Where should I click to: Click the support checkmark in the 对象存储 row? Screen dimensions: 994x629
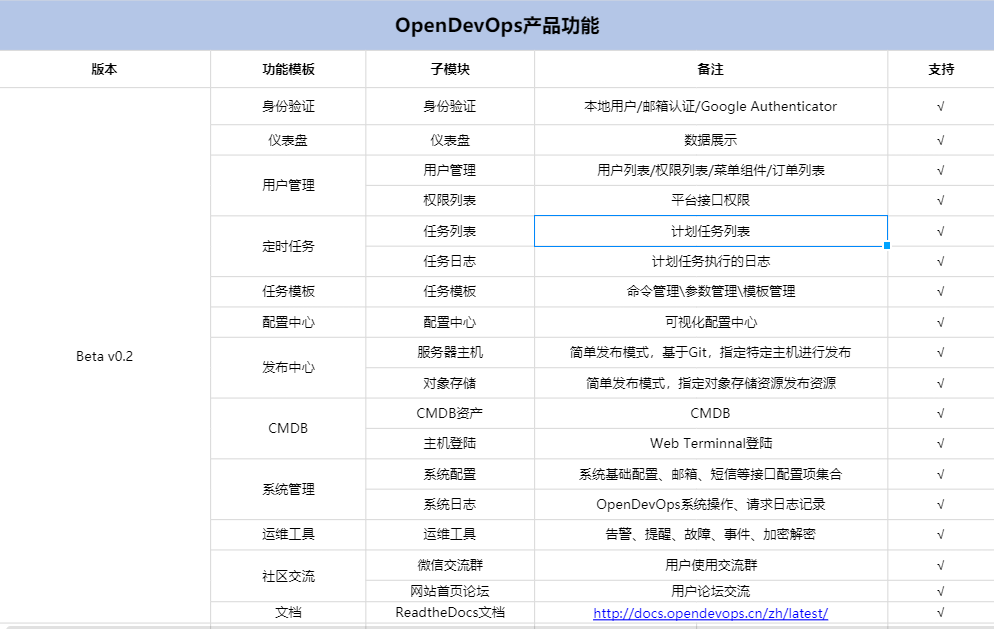coord(941,383)
